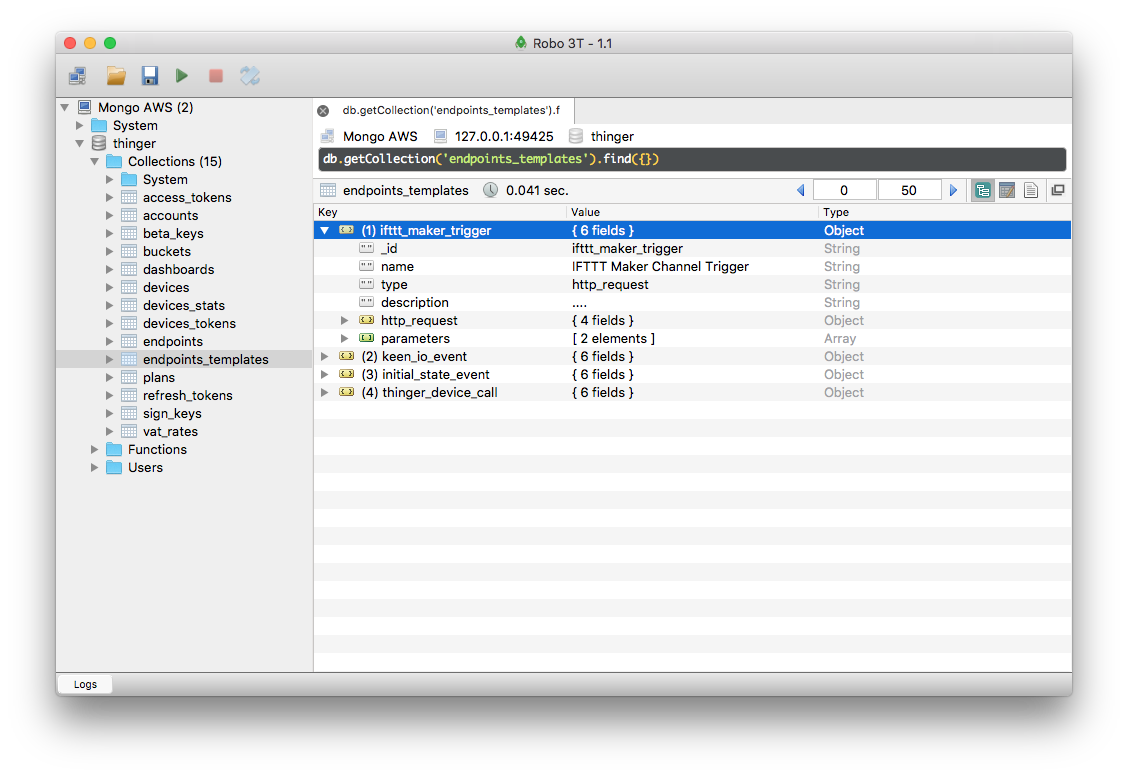Expand the thinger_device_call document
1128x776 pixels.
pyautogui.click(x=324, y=392)
